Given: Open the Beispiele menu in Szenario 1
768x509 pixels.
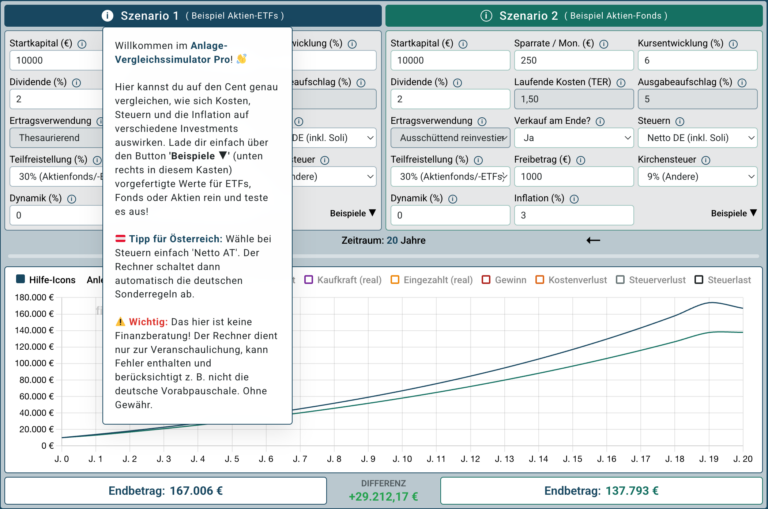Looking at the screenshot, I should click(353, 213).
